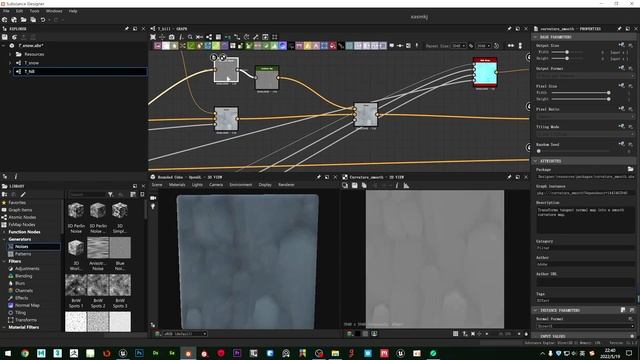Click the info icon in graph toolbar
Image resolution: width=640 pixels, height=360 pixels.
tap(181, 37)
